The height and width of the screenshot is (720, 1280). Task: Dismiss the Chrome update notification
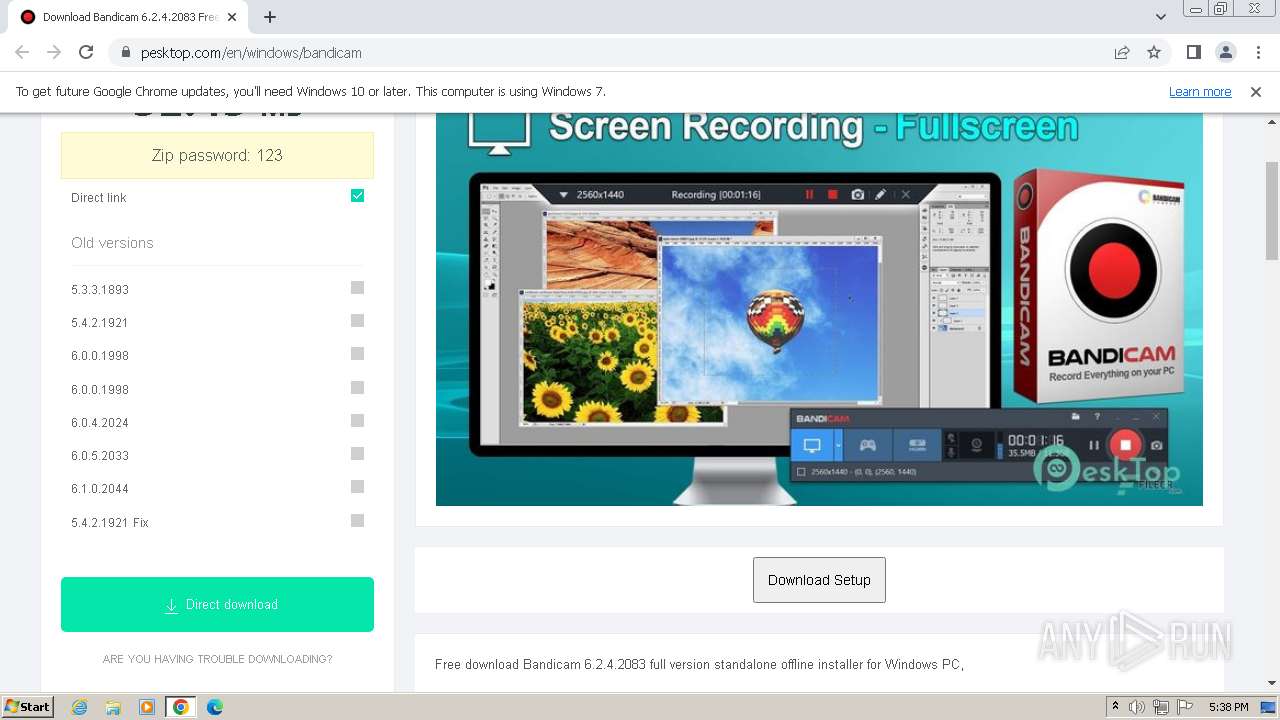pyautogui.click(x=1256, y=91)
